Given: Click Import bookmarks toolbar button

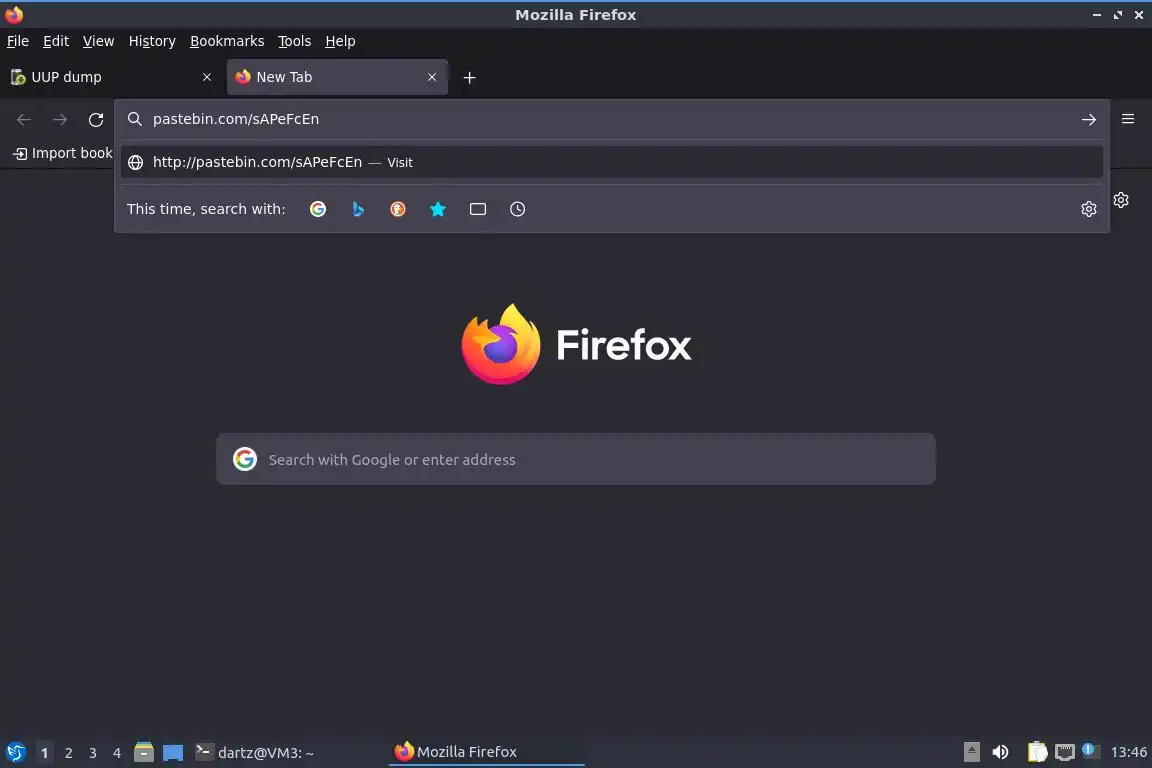Looking at the screenshot, I should 63,154.
